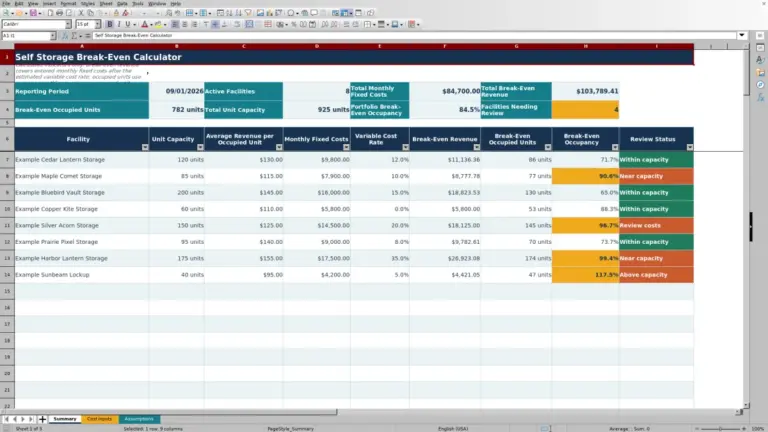Open the Name Box dropdown
The width and height of the screenshot is (768, 432).
(53, 36)
